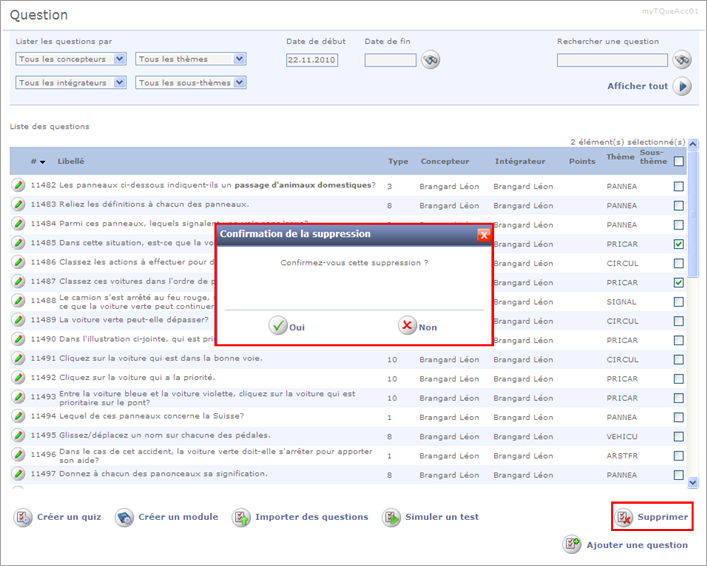Tick the checkbox for question 11482

(679, 186)
